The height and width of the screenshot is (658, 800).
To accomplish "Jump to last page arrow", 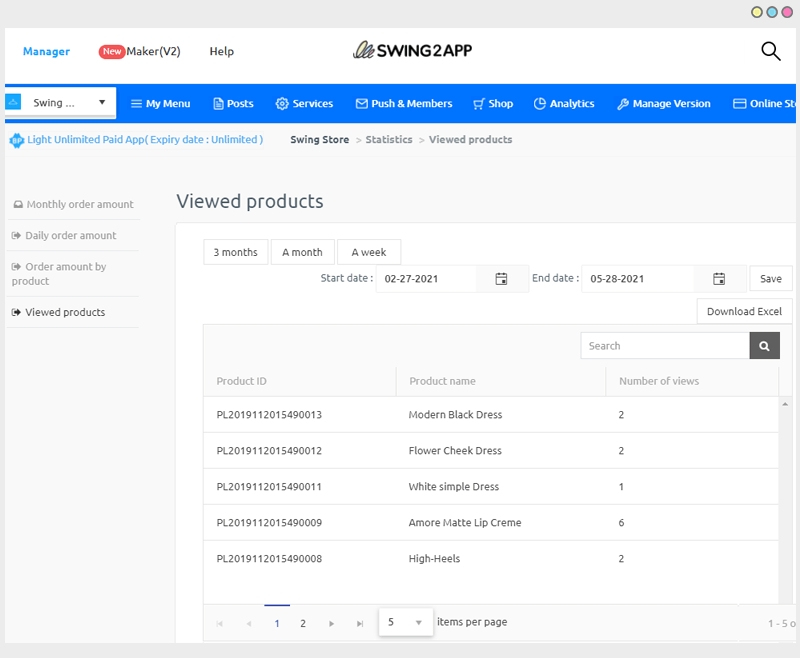I will pos(360,623).
